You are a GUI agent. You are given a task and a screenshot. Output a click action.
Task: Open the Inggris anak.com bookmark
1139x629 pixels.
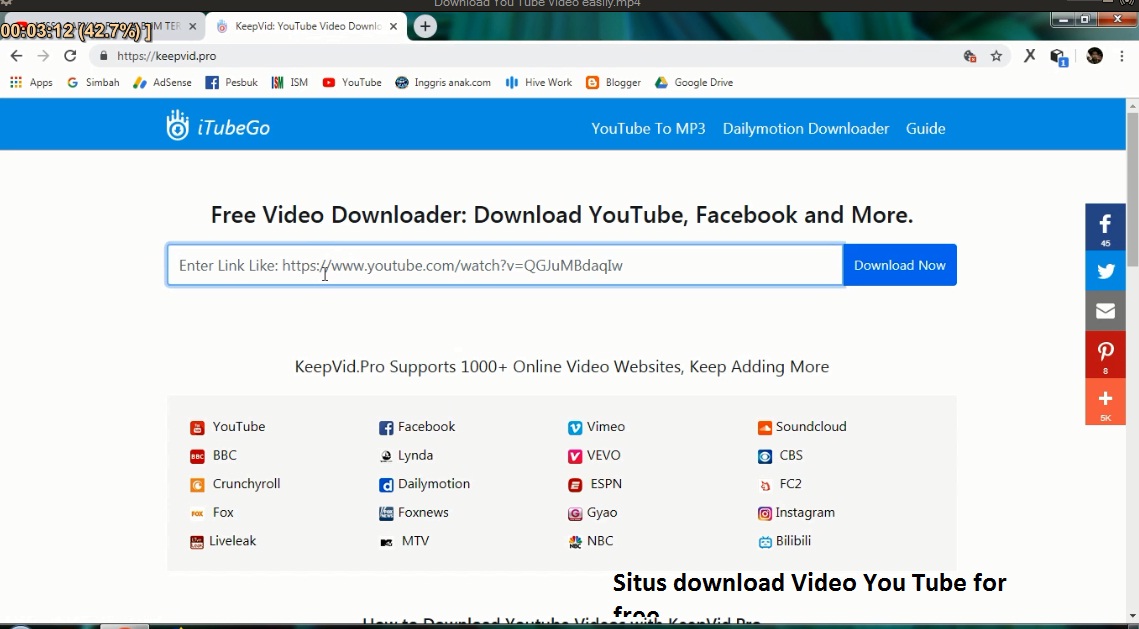point(443,83)
